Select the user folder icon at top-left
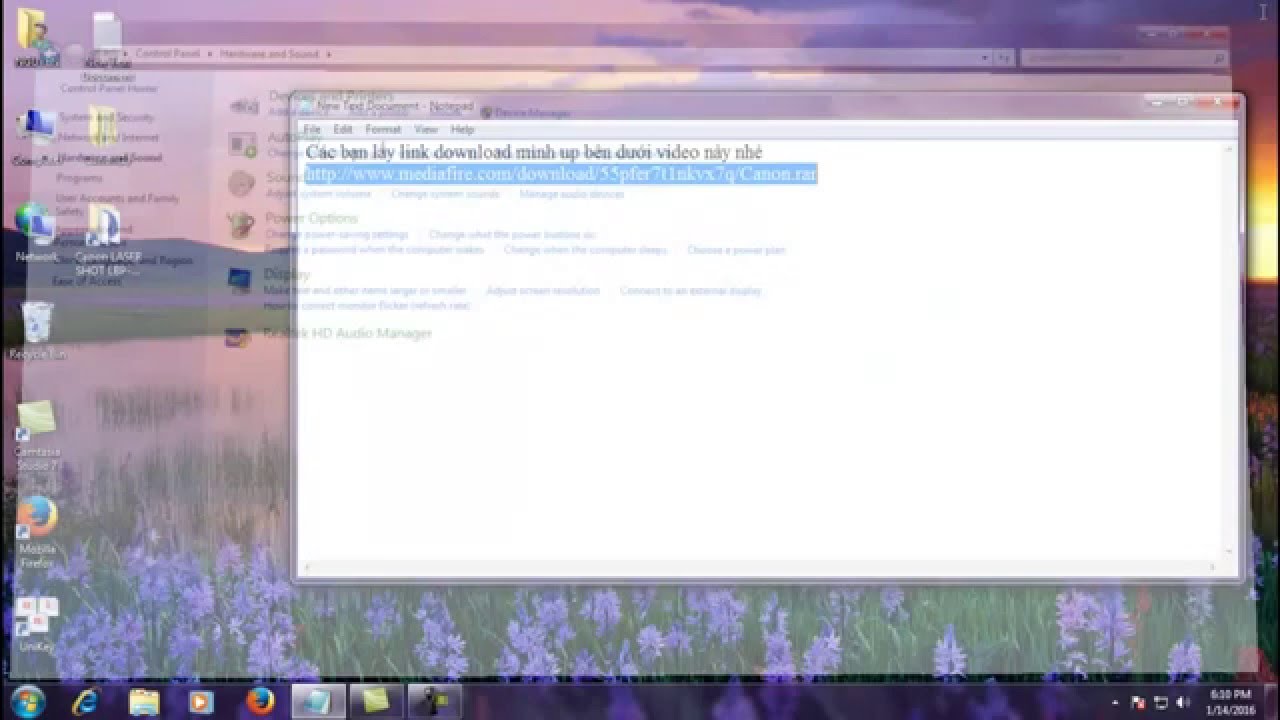 (x=37, y=38)
